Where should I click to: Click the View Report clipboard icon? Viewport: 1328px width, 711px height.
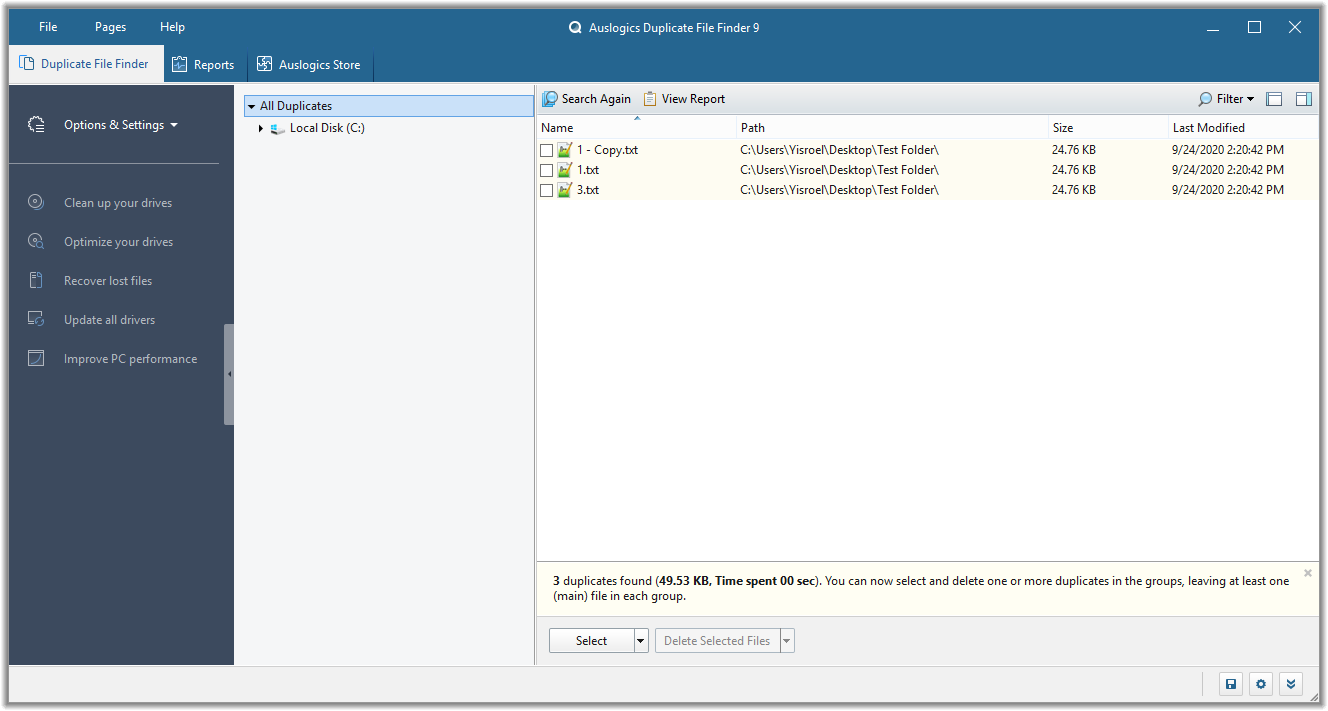pyautogui.click(x=650, y=99)
